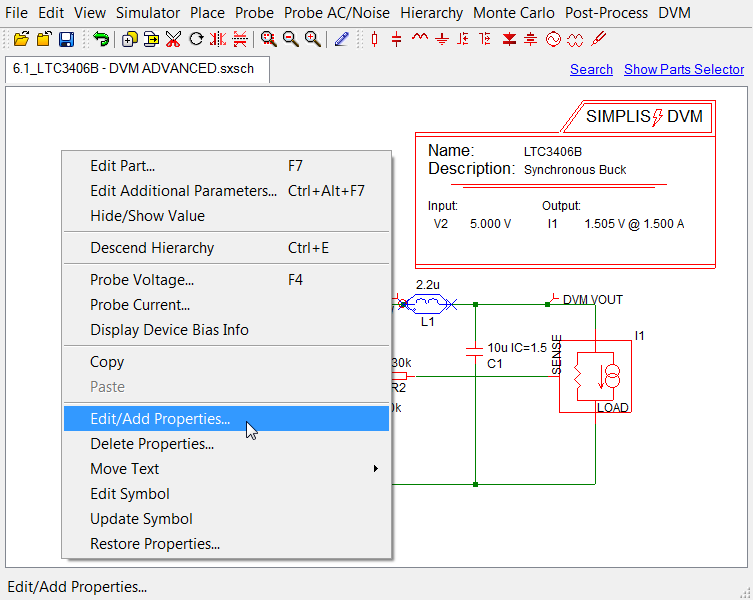Click the Search link
The height and width of the screenshot is (600, 753).
tap(591, 69)
